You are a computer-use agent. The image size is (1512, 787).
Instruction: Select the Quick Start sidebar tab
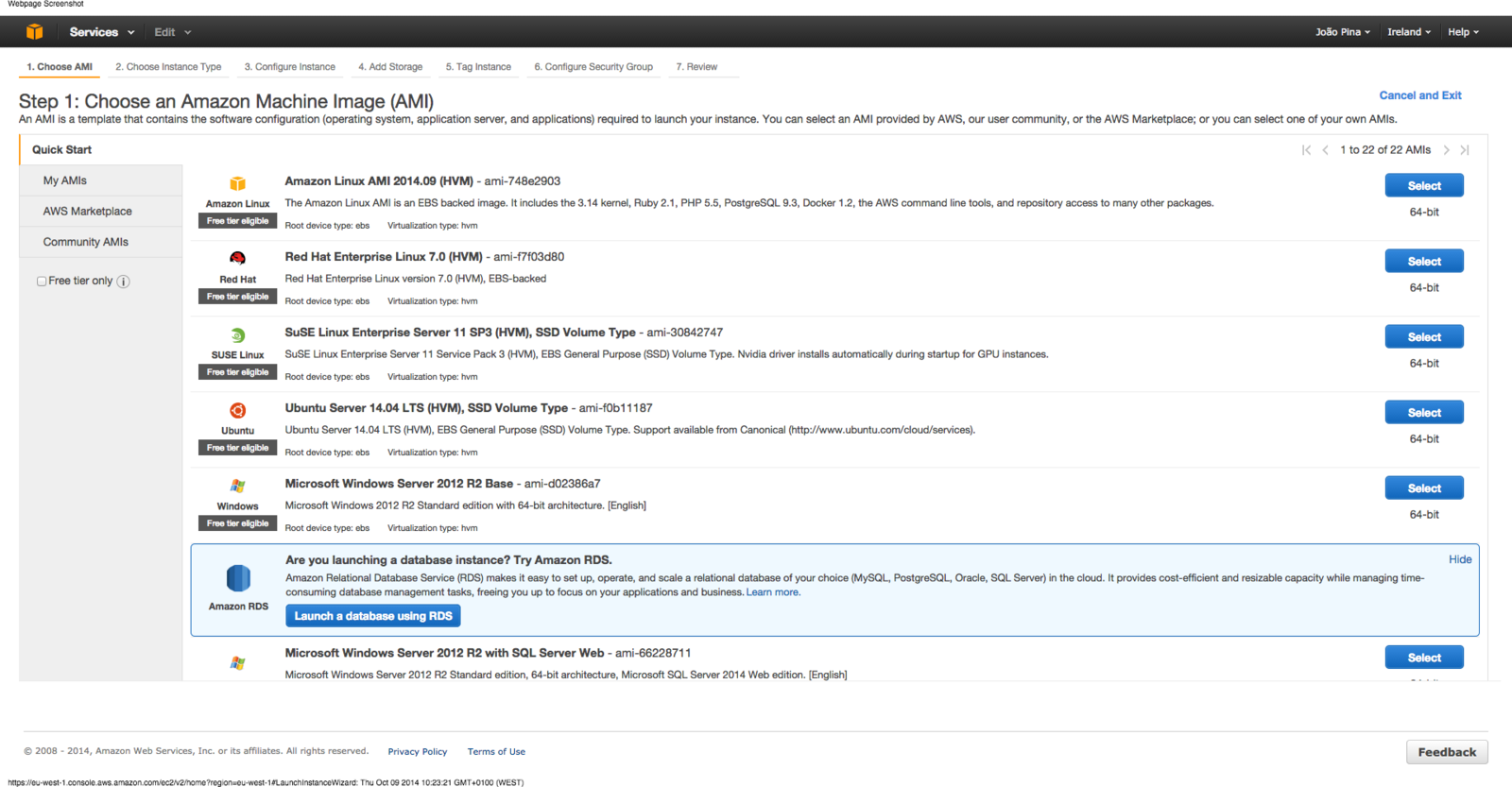pos(100,149)
